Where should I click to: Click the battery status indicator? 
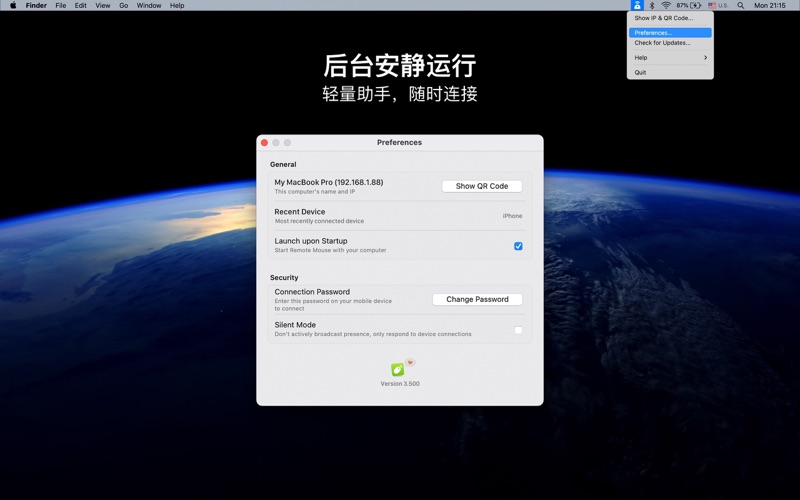(x=689, y=6)
